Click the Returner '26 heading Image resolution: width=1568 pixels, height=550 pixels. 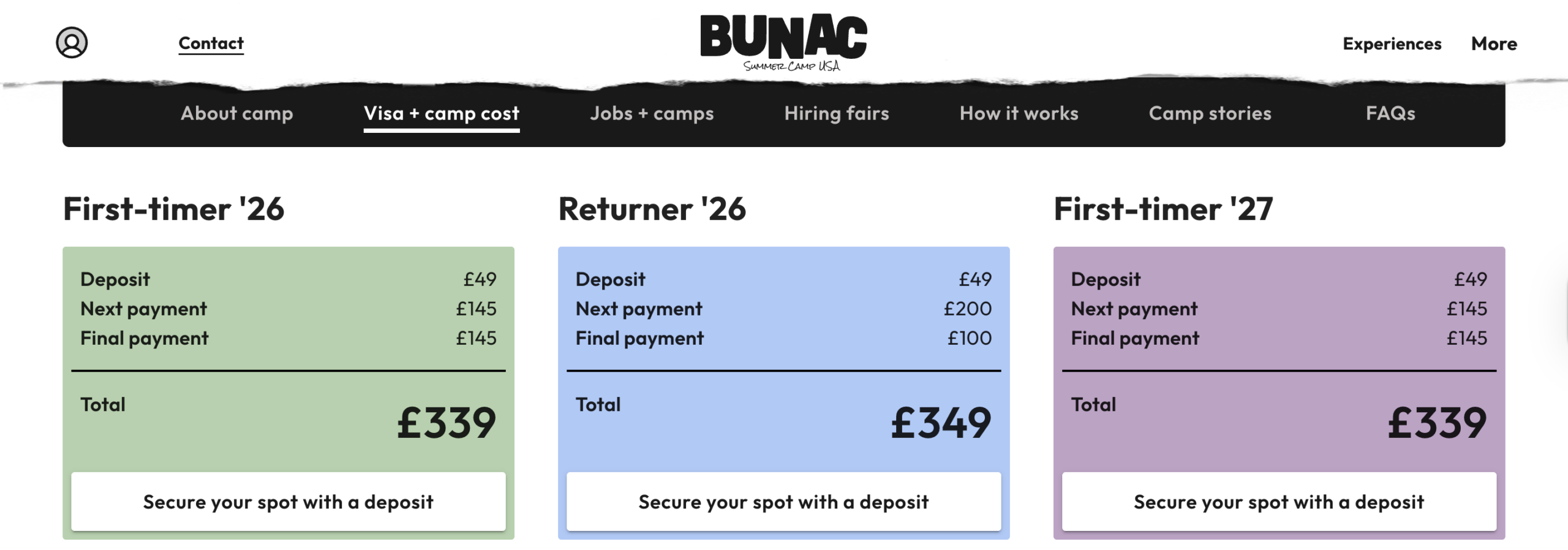653,209
